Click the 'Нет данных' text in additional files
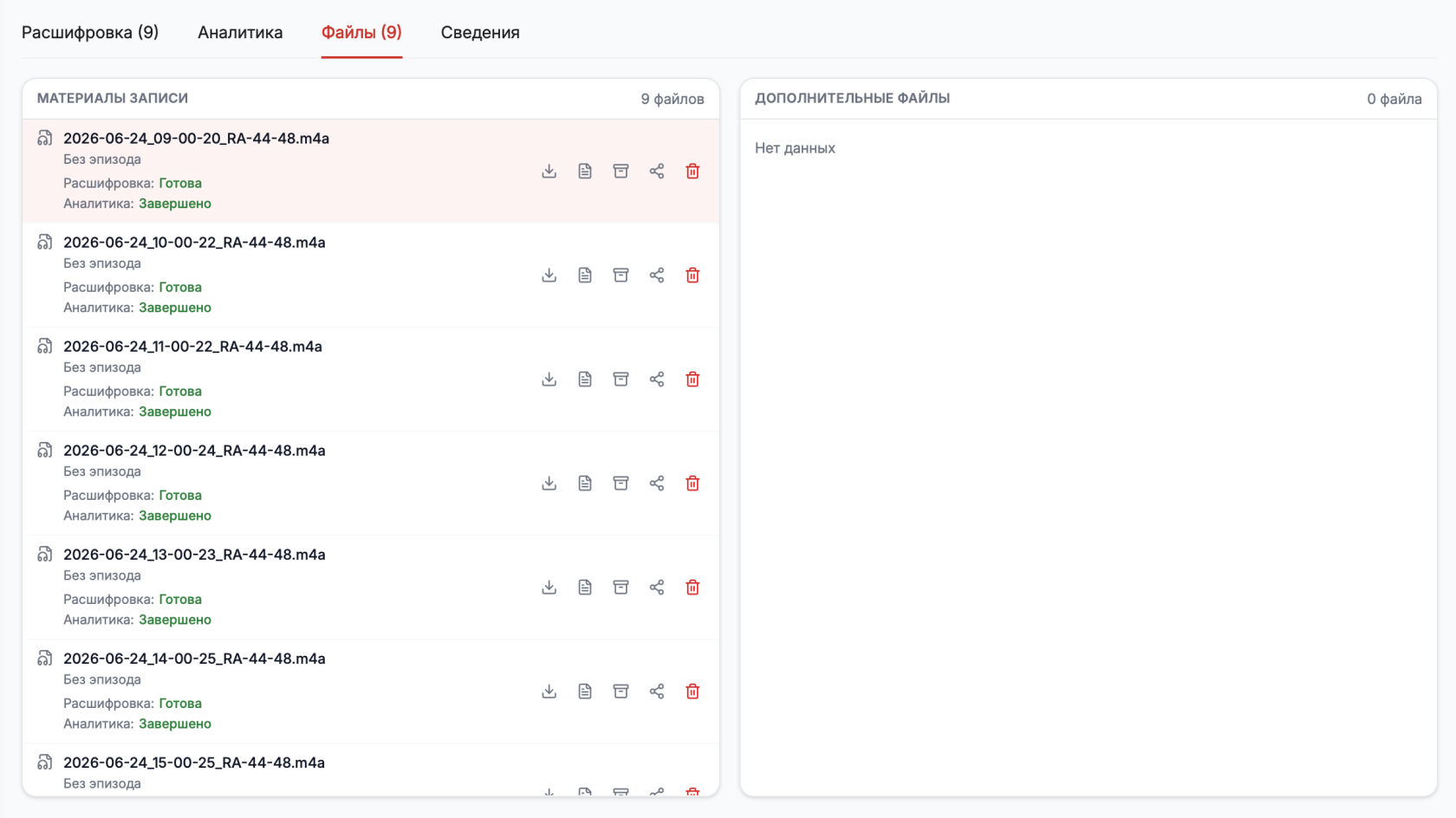Image resolution: width=1456 pixels, height=818 pixels. click(795, 148)
